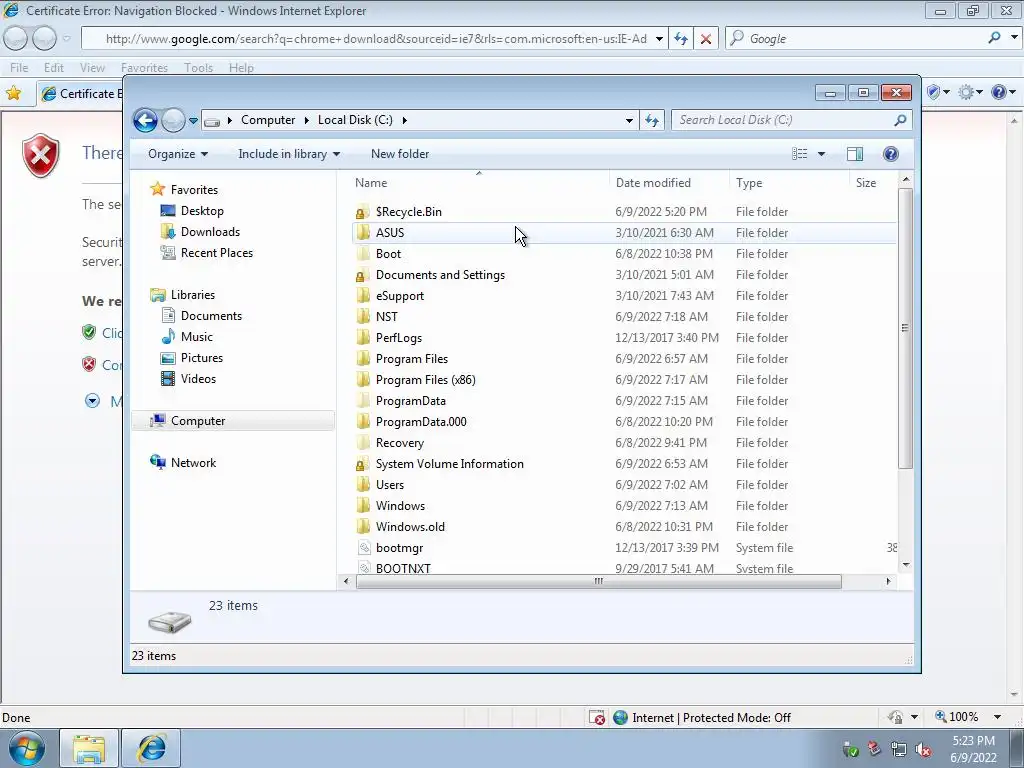Click the Windows Start orb
Image resolution: width=1024 pixels, height=768 pixels.
tap(27, 748)
